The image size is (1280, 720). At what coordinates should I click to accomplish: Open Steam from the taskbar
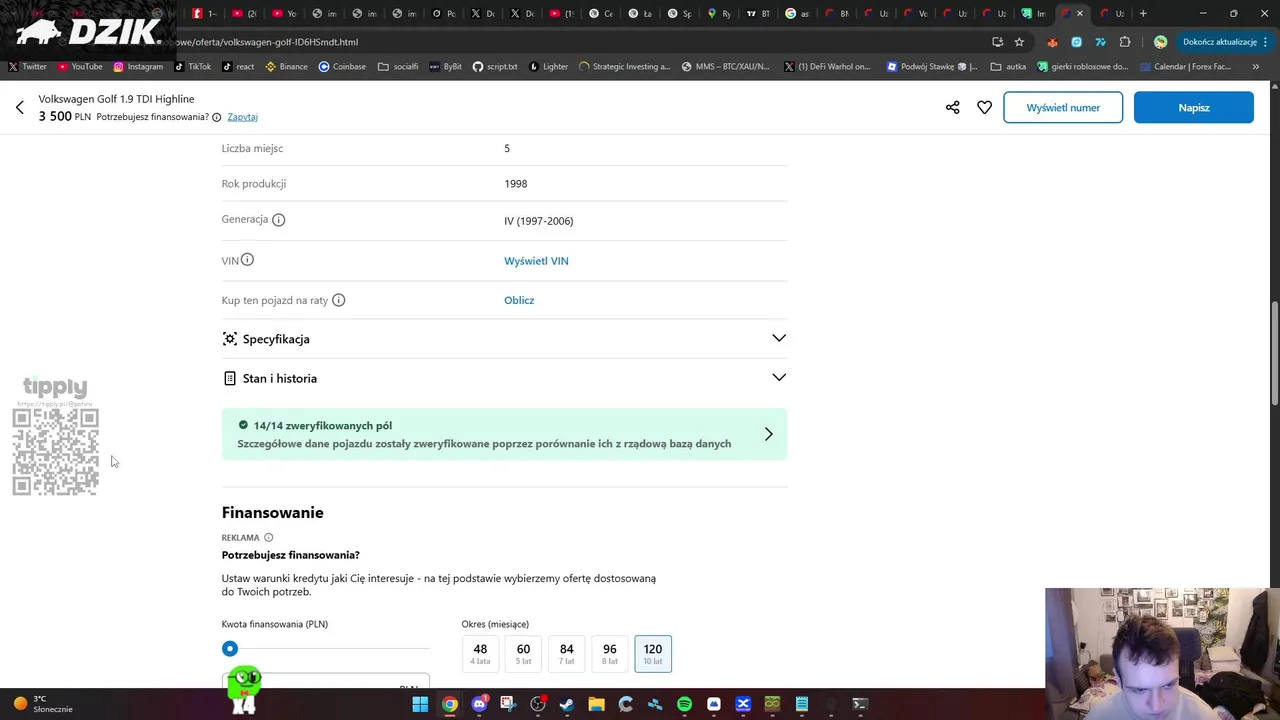[x=567, y=704]
